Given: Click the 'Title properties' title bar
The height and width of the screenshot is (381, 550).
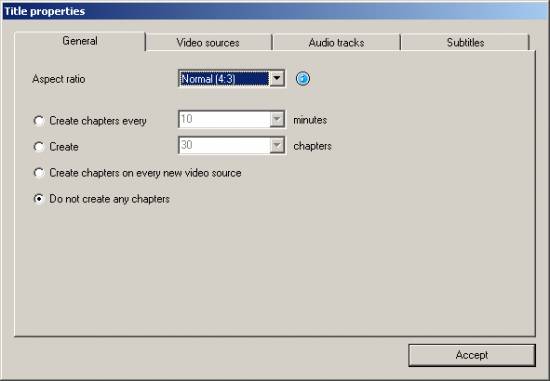Looking at the screenshot, I should (275, 11).
